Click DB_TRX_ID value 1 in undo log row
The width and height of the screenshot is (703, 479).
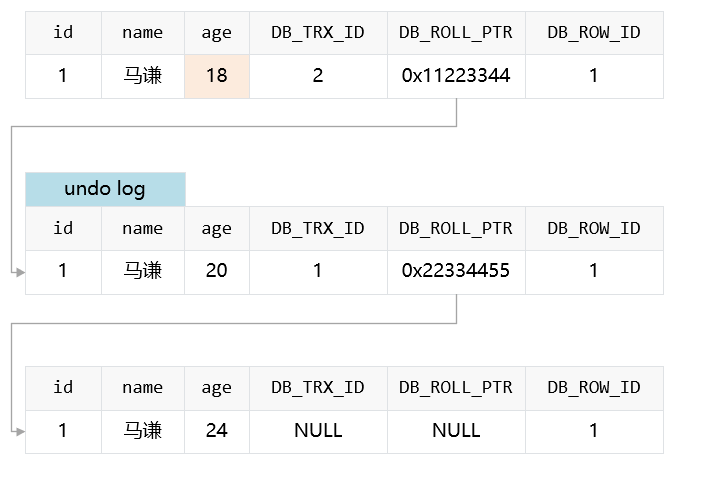(318, 272)
